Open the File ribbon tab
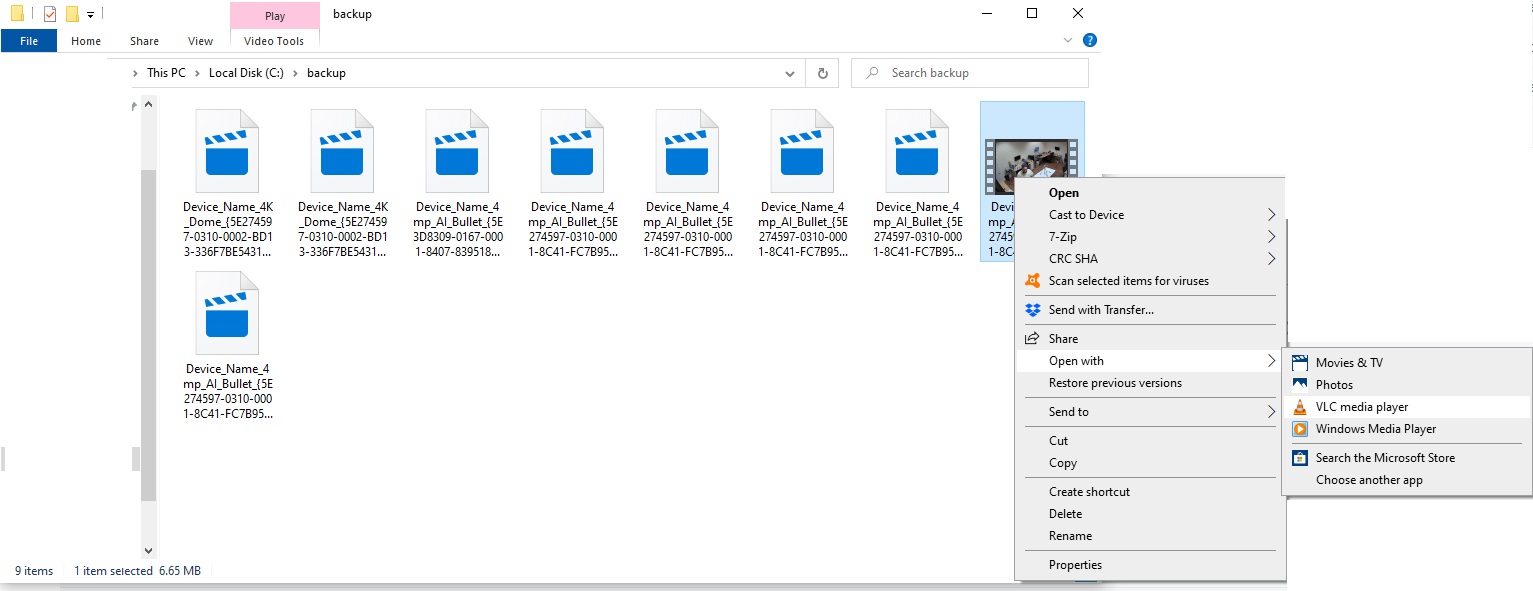The width and height of the screenshot is (1533, 591). pos(29,41)
